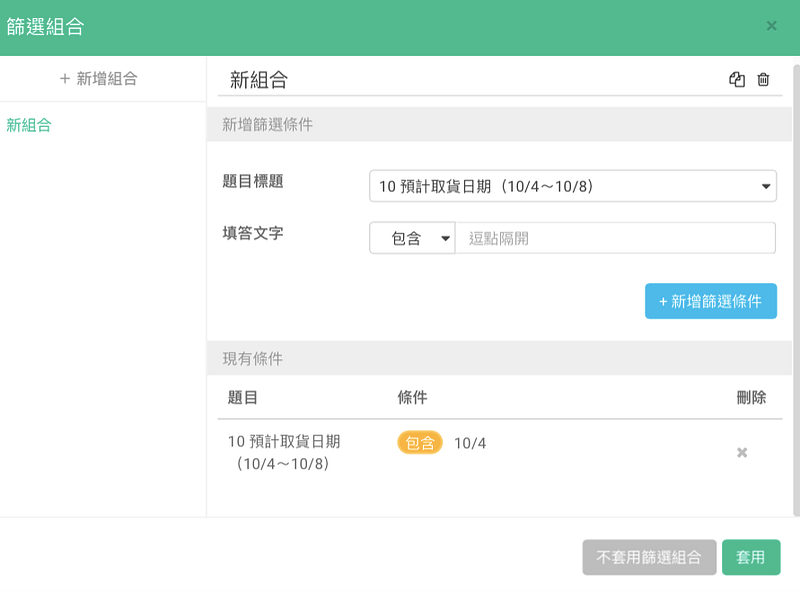The height and width of the screenshot is (592, 800).
Task: Open the 題目標題 dropdown list
Action: (572, 186)
